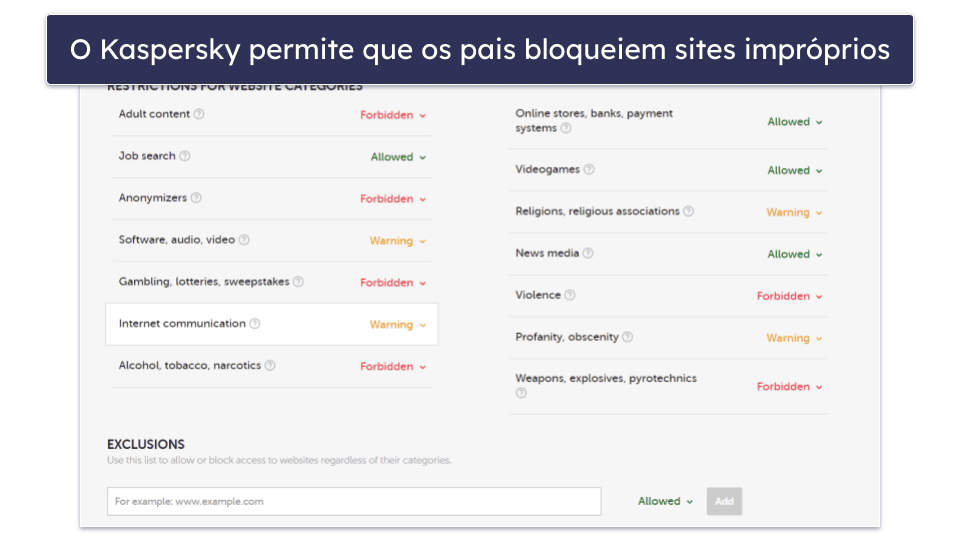Change Alcohol, tobacco, narcotics restriction

tap(392, 367)
